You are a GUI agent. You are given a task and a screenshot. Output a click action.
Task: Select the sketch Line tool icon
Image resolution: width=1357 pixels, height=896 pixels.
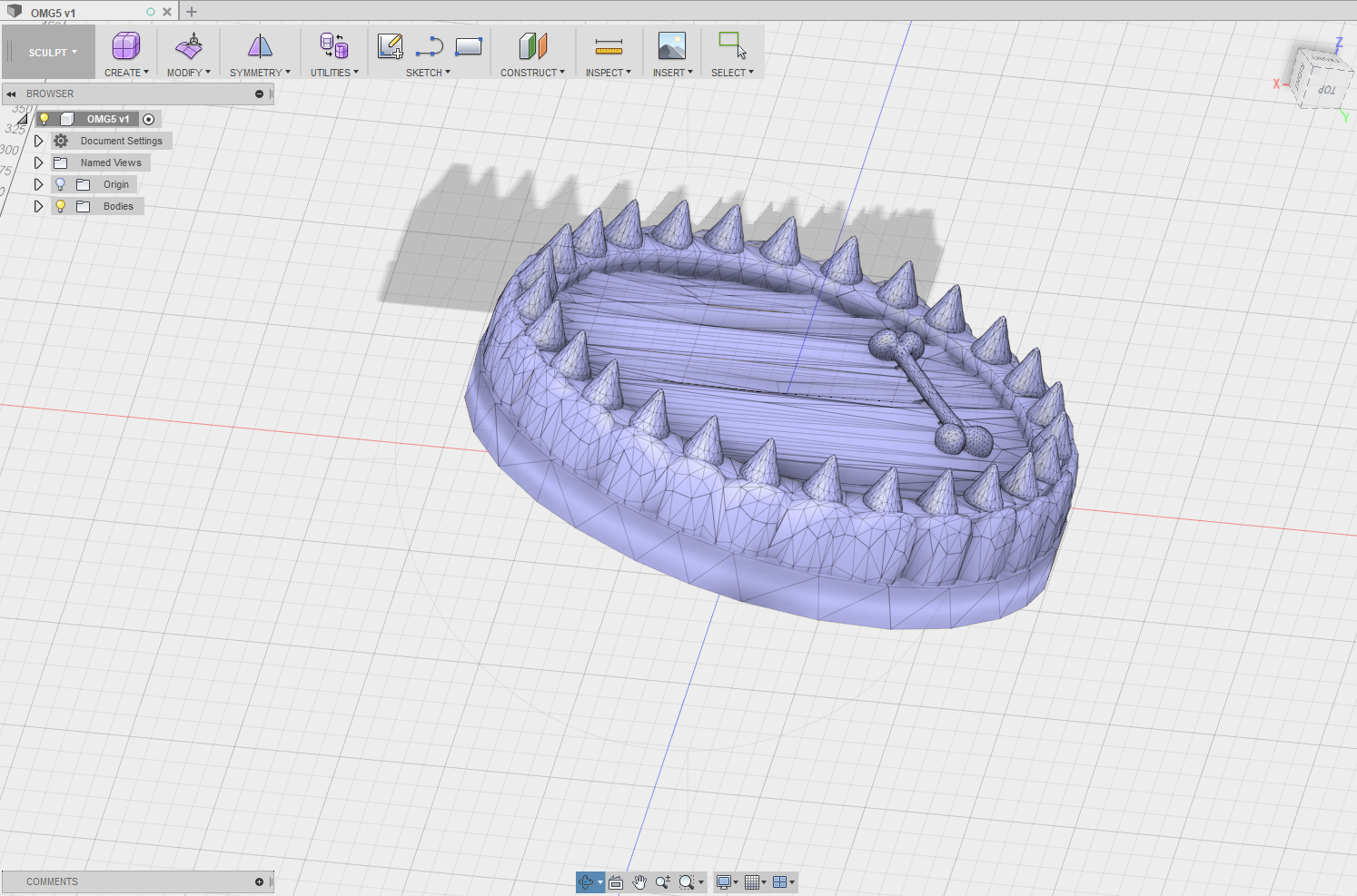tap(429, 46)
